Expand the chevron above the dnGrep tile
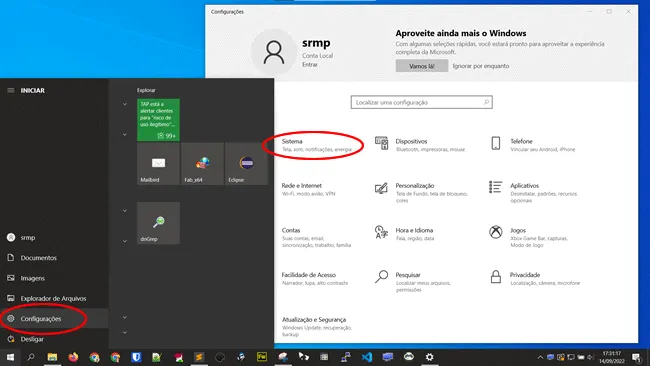Image resolution: width=650 pixels, height=366 pixels. click(125, 211)
